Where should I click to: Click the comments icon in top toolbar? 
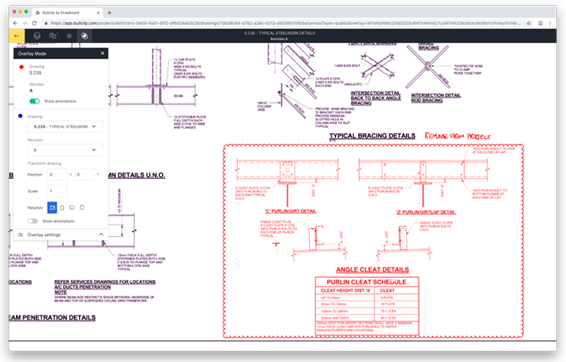click(x=53, y=36)
